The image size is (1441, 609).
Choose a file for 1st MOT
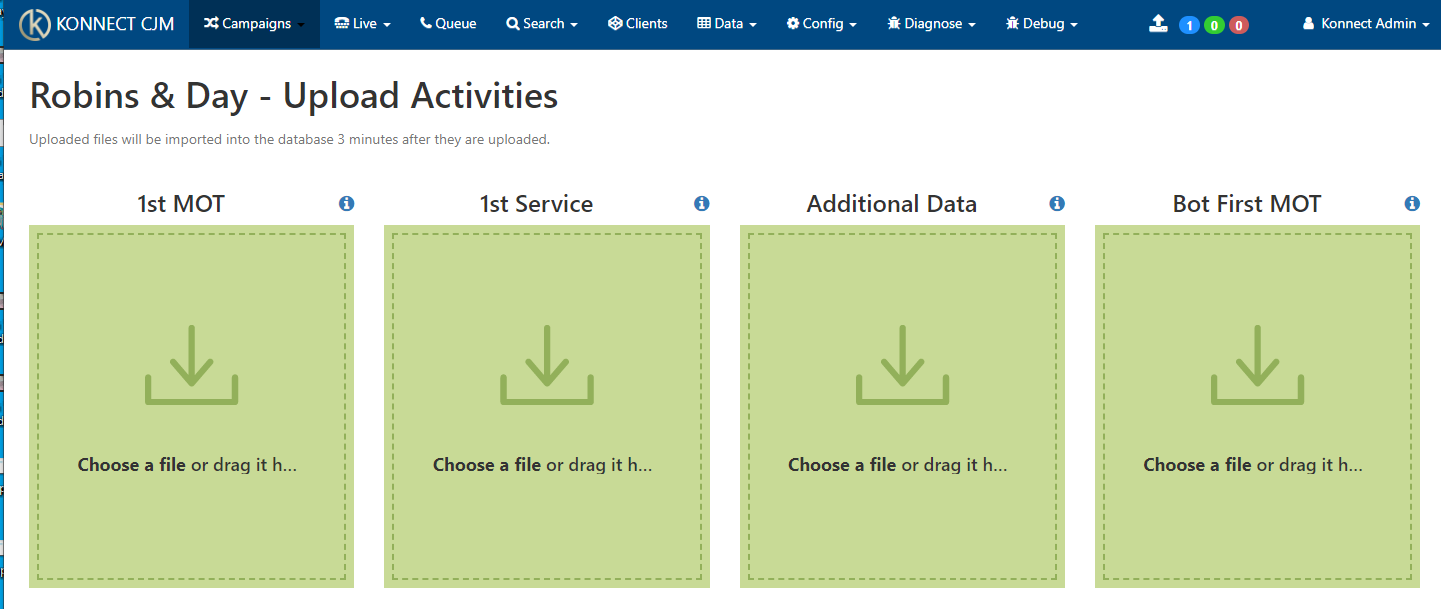click(131, 465)
